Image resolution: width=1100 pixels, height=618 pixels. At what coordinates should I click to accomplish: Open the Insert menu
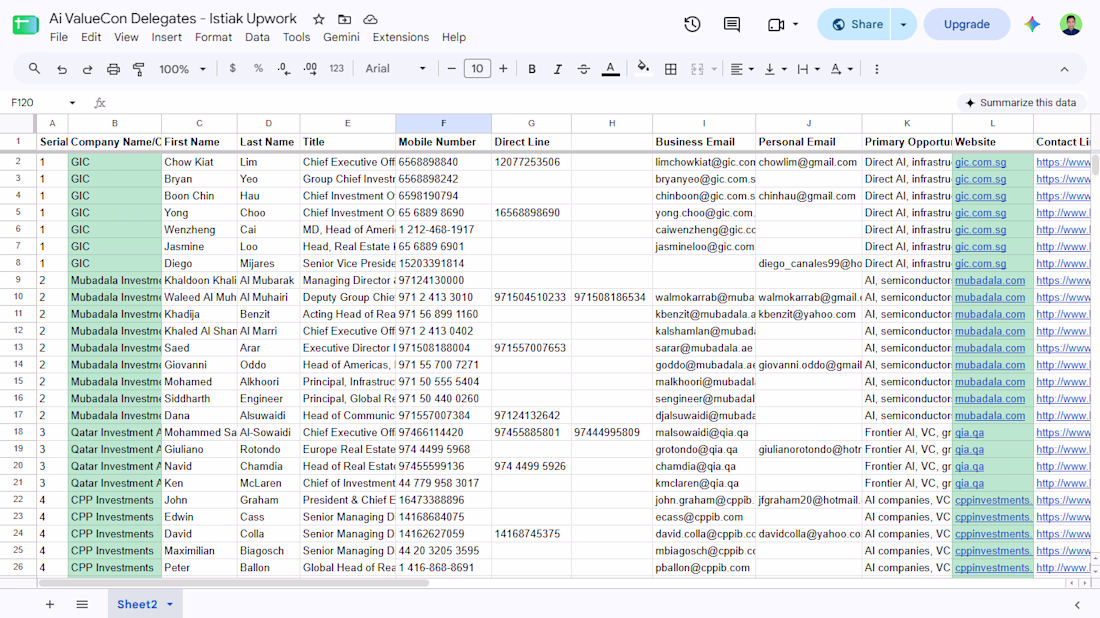point(166,37)
